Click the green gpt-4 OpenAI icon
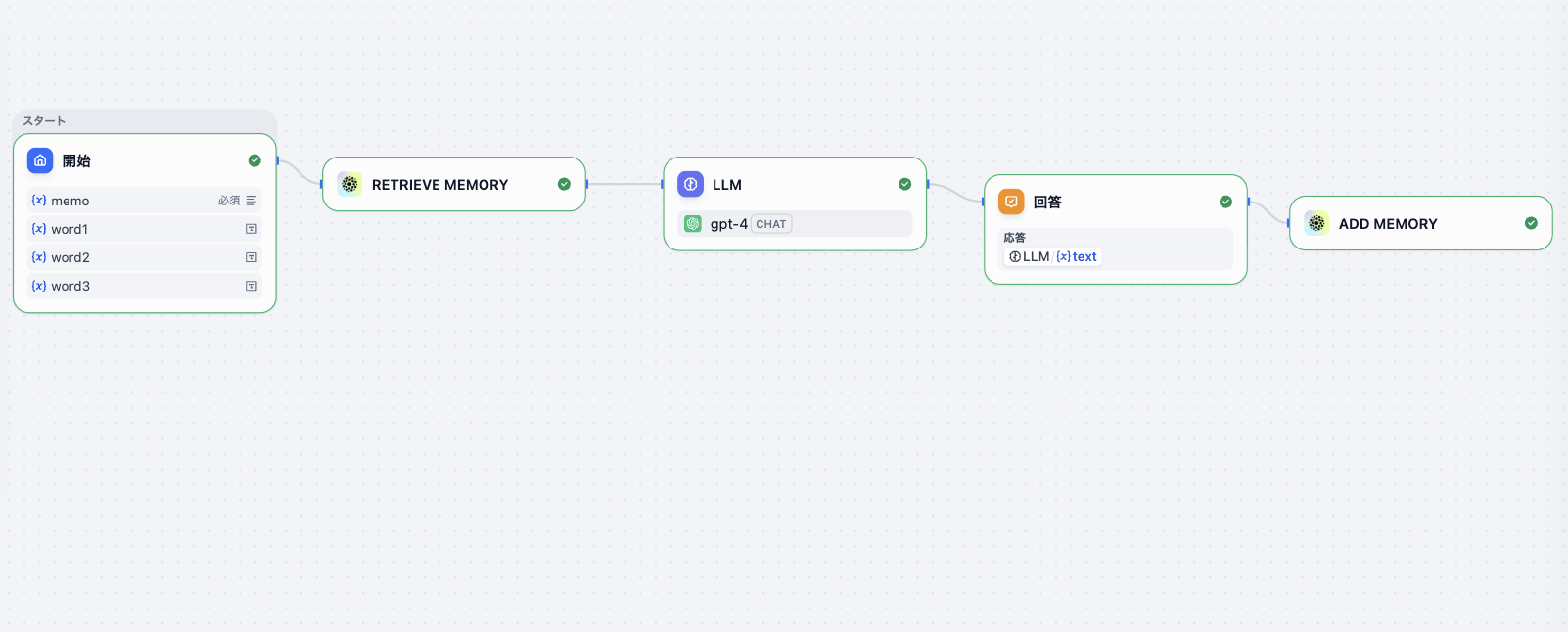The height and width of the screenshot is (632, 1568). pyautogui.click(x=693, y=224)
